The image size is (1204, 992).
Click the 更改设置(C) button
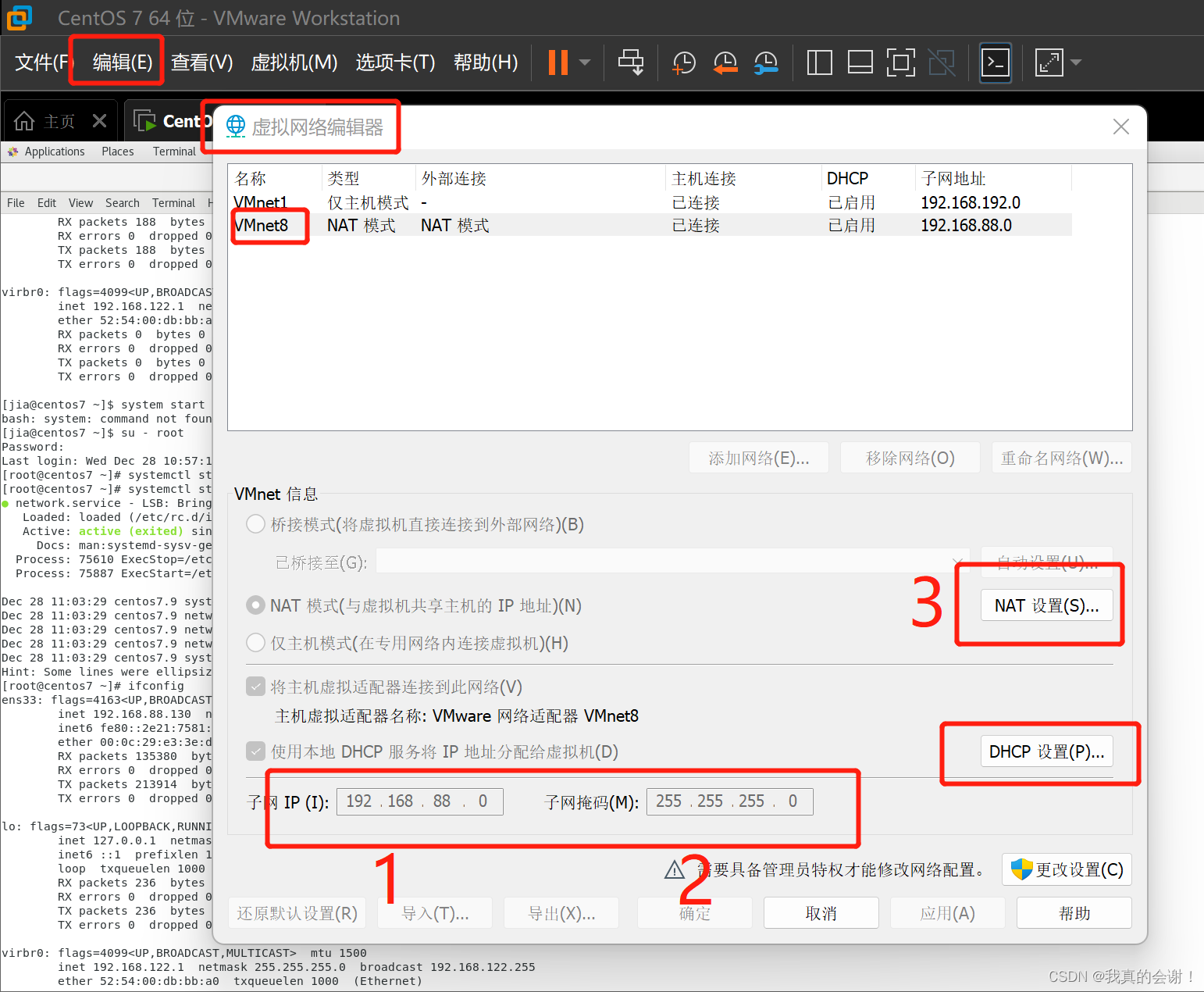click(1067, 869)
